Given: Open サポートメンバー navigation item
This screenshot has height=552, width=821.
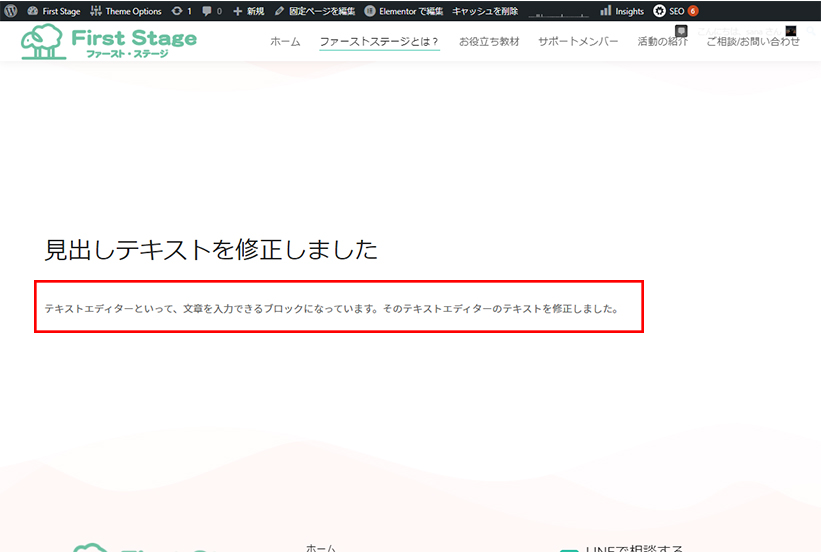Looking at the screenshot, I should click(578, 42).
